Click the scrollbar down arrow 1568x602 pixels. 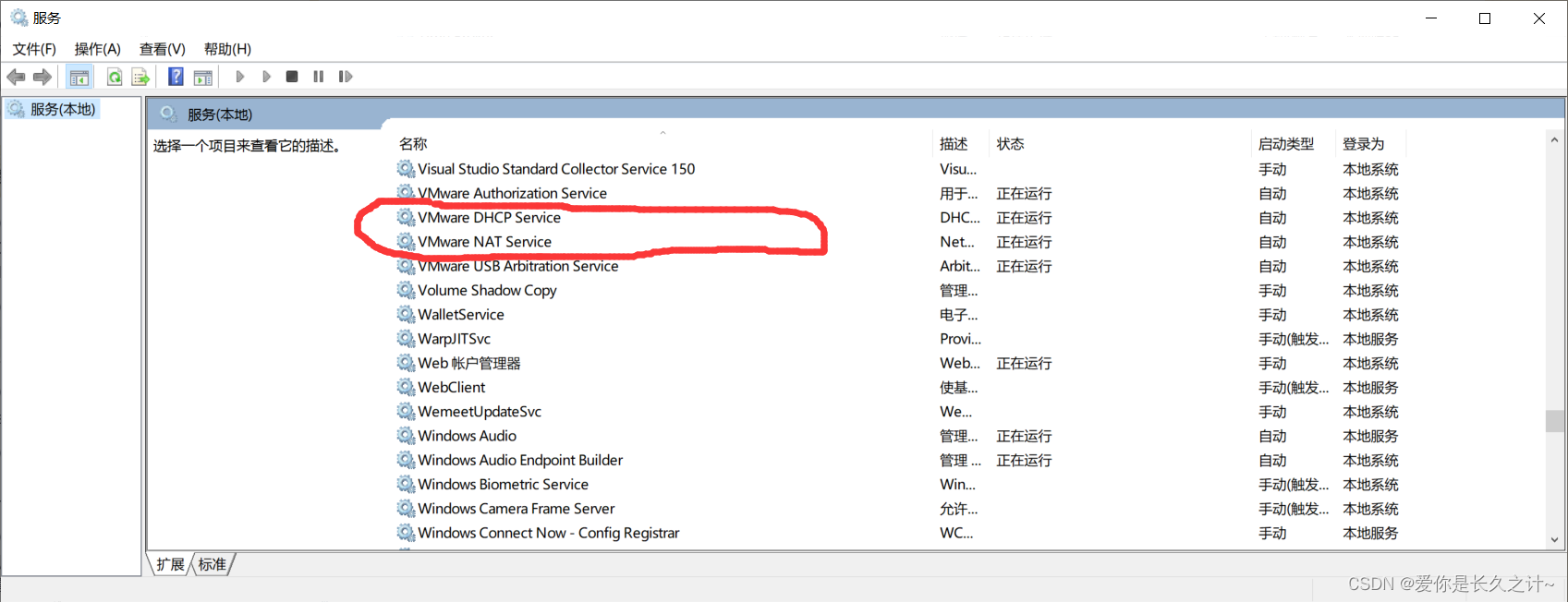coord(1554,540)
